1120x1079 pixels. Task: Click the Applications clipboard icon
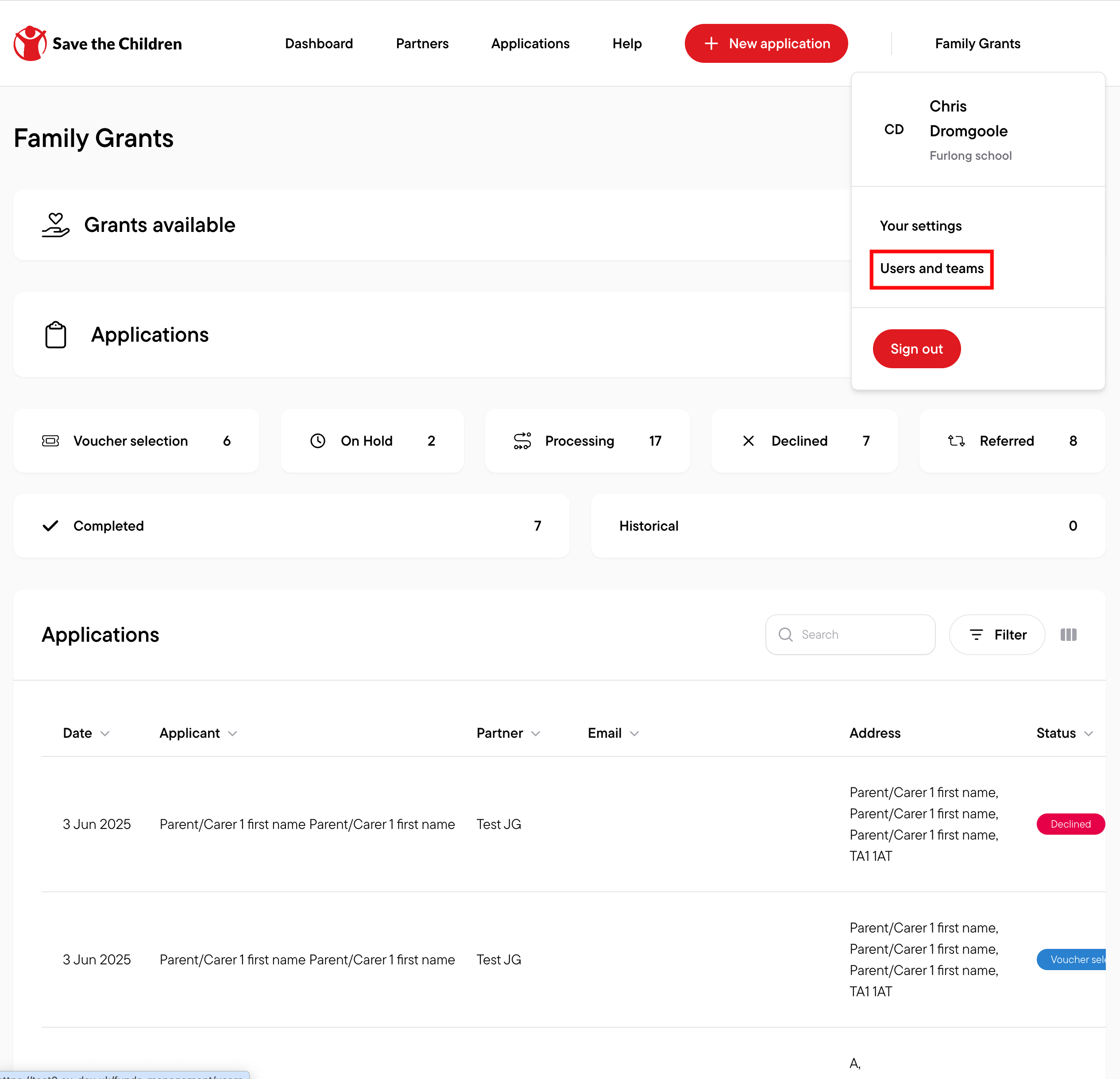[x=55, y=335]
